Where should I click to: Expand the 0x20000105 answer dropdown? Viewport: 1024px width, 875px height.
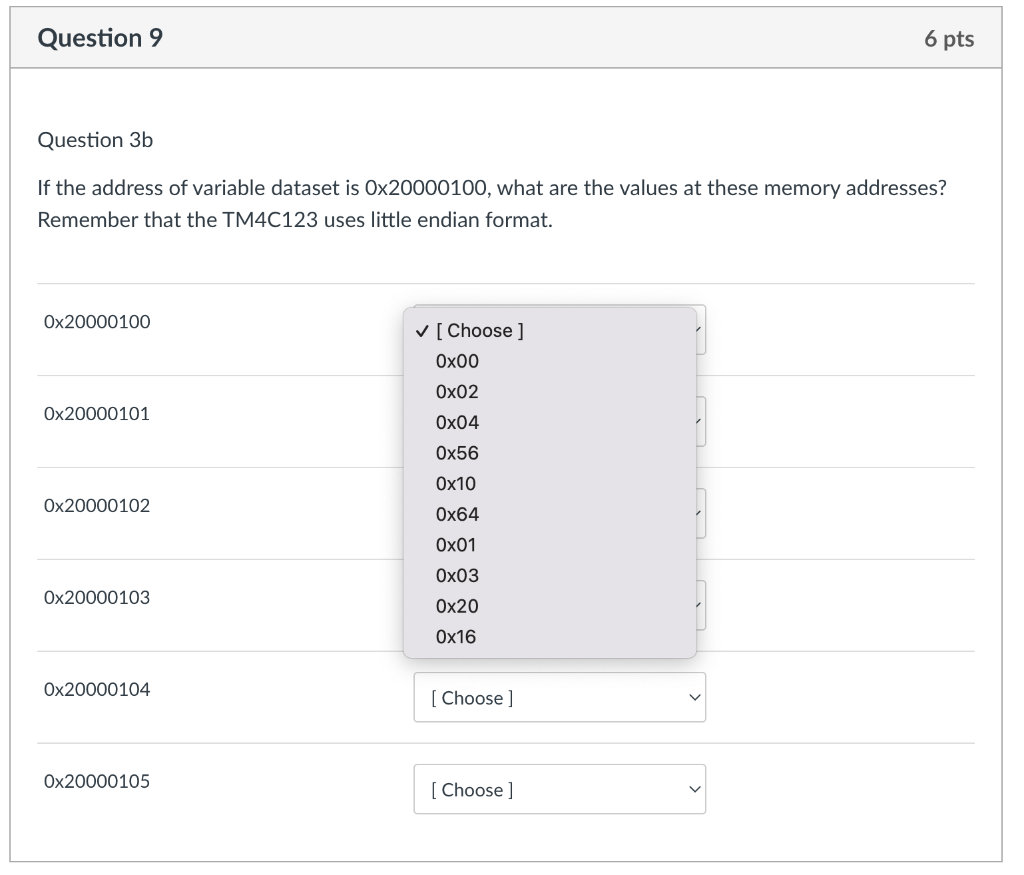559,790
